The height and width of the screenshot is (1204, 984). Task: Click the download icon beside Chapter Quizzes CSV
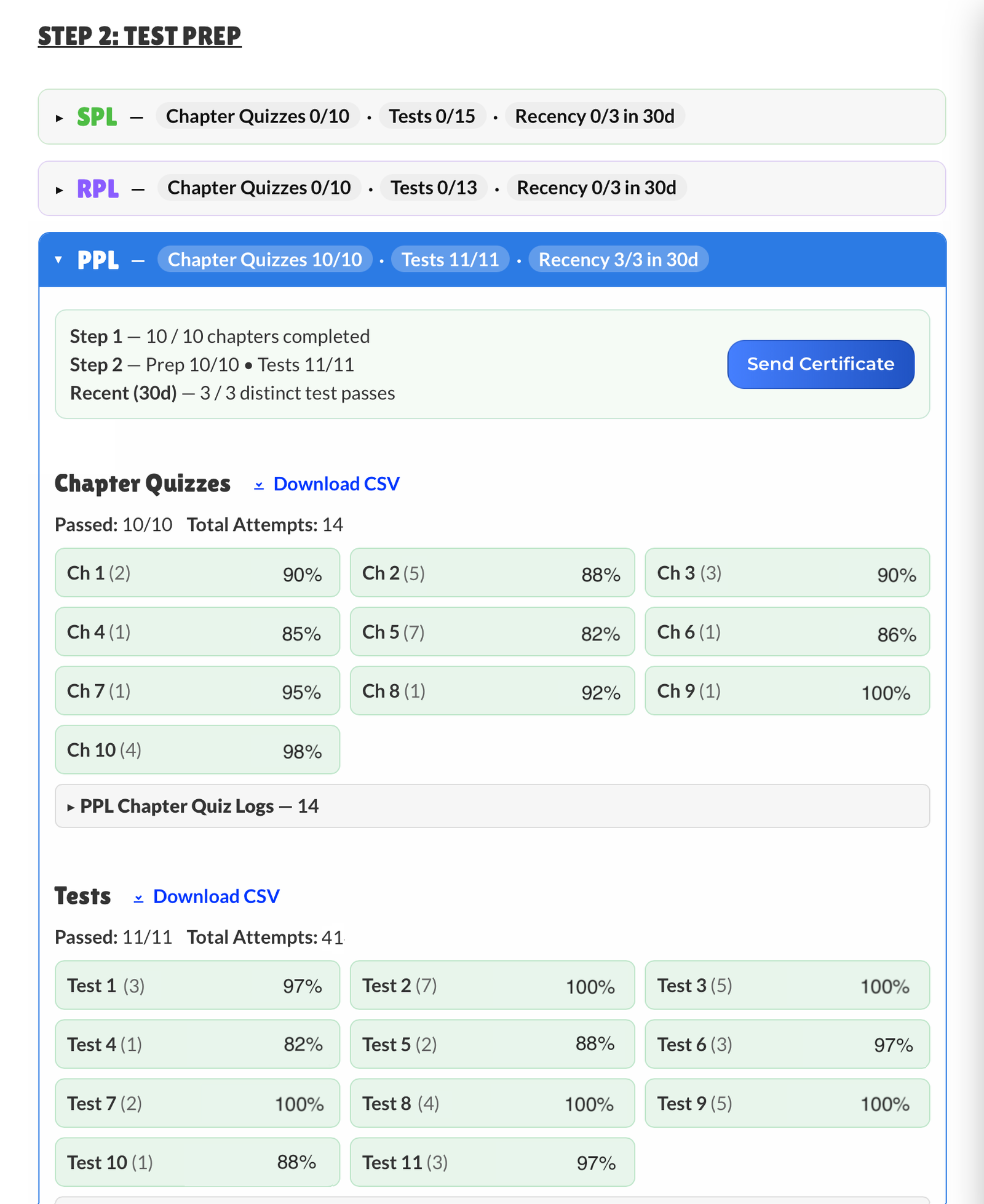(258, 485)
